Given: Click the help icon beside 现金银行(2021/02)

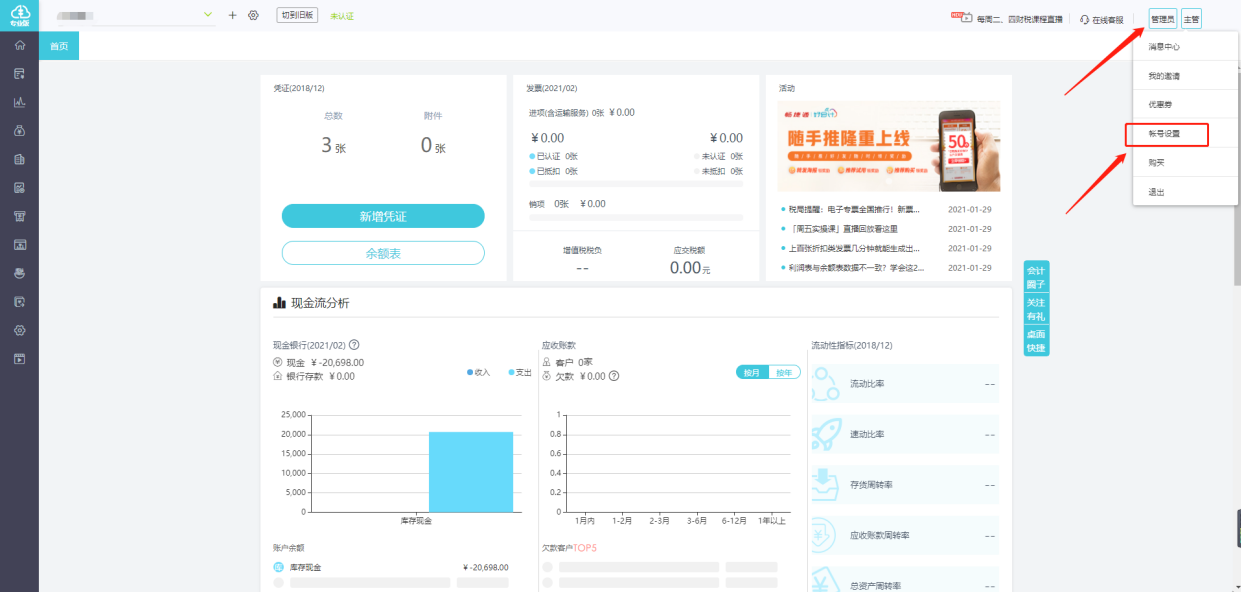Looking at the screenshot, I should [354, 345].
